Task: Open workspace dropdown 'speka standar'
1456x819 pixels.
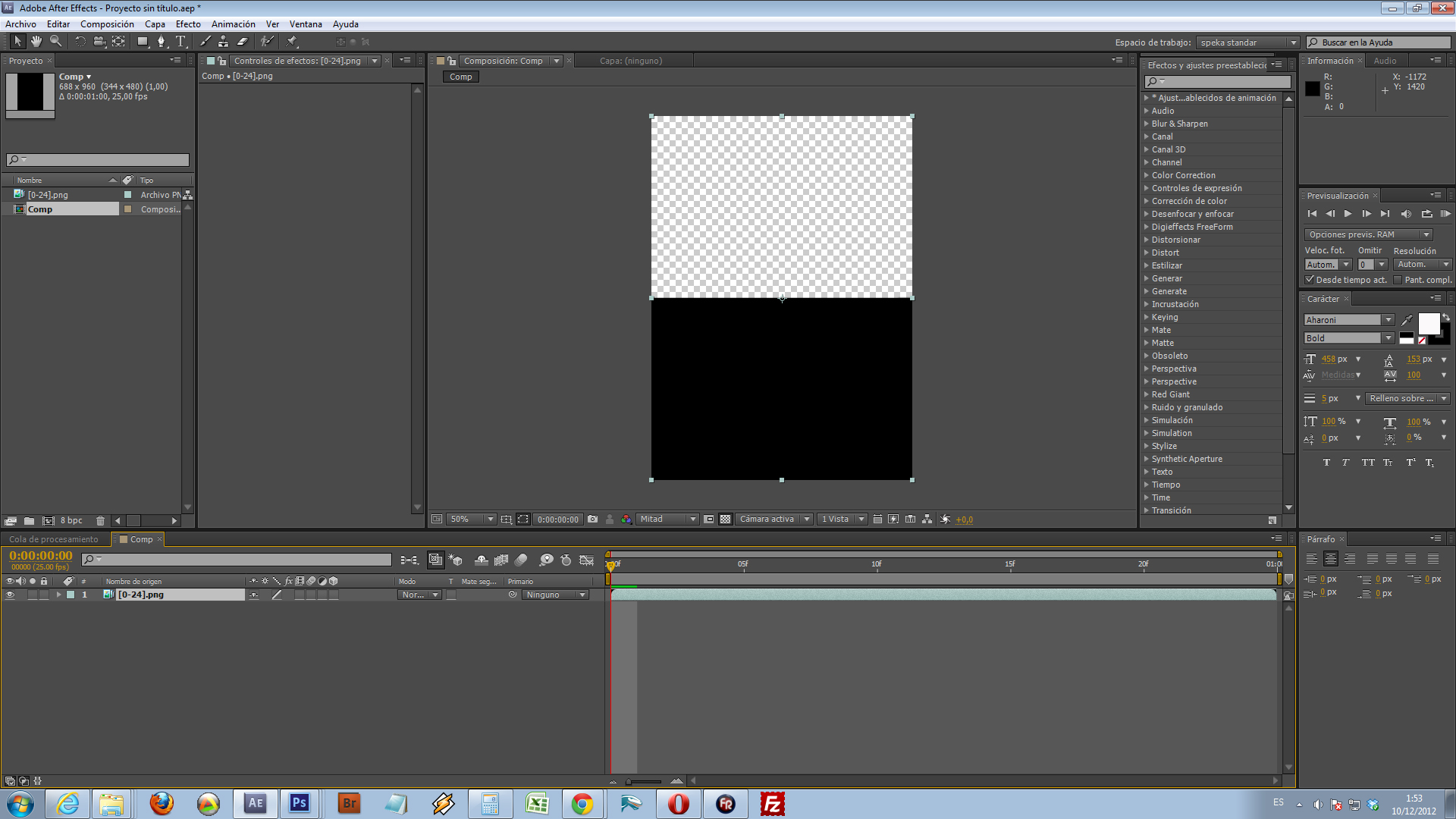Action: point(1248,42)
